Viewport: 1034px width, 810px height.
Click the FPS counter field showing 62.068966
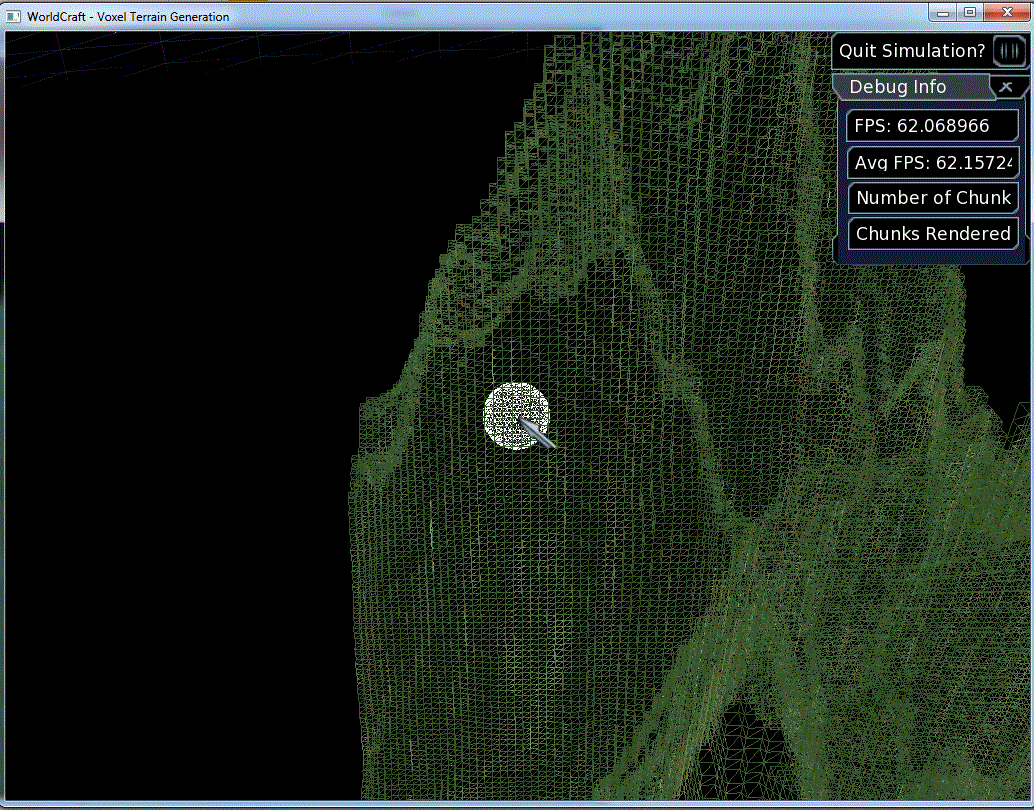coord(932,125)
